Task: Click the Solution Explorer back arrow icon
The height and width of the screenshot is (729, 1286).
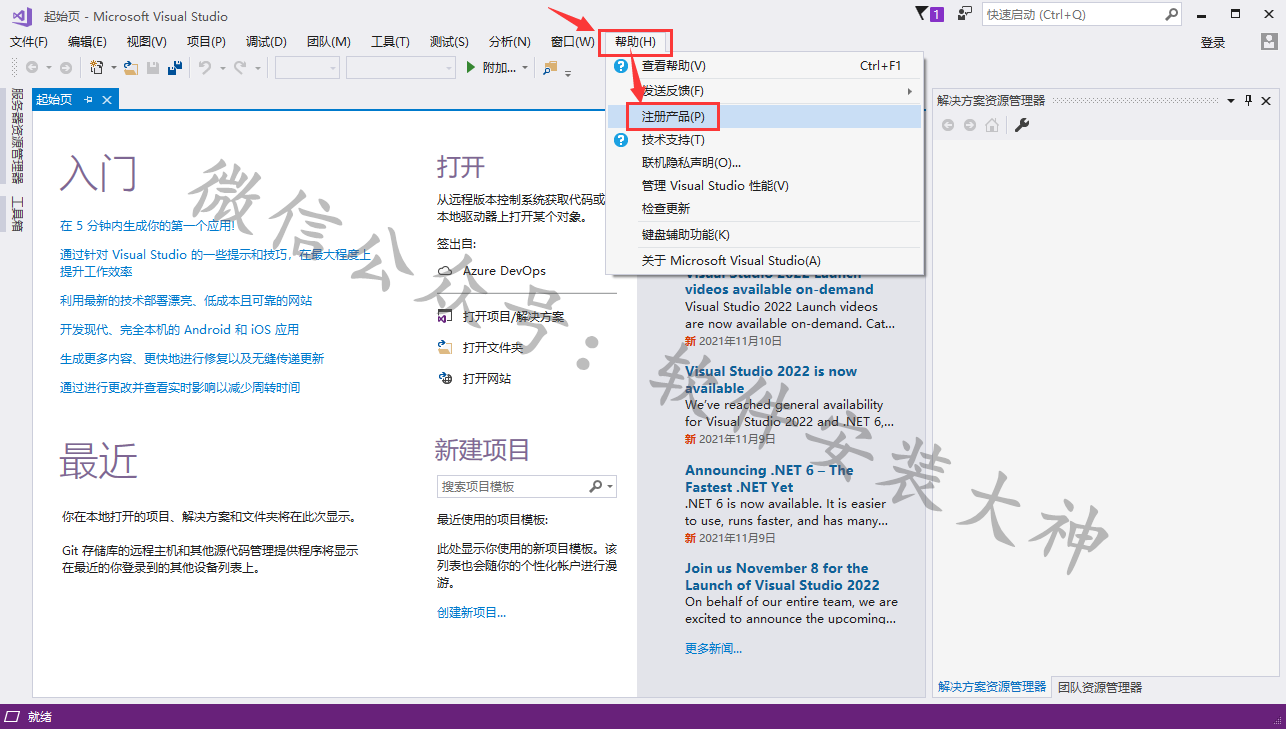Action: click(x=948, y=125)
